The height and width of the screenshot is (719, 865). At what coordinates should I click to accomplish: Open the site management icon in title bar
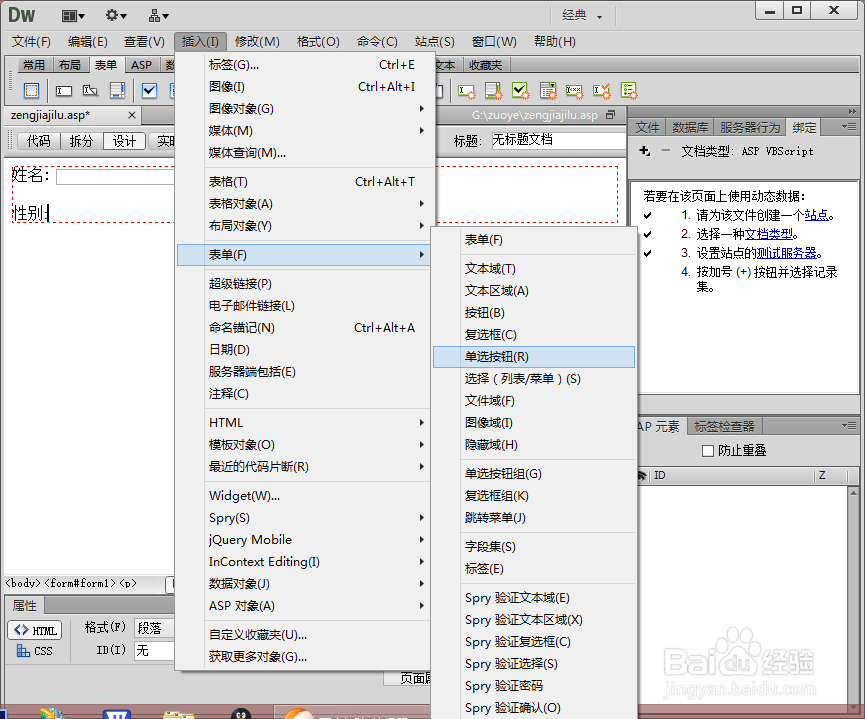[x=158, y=15]
